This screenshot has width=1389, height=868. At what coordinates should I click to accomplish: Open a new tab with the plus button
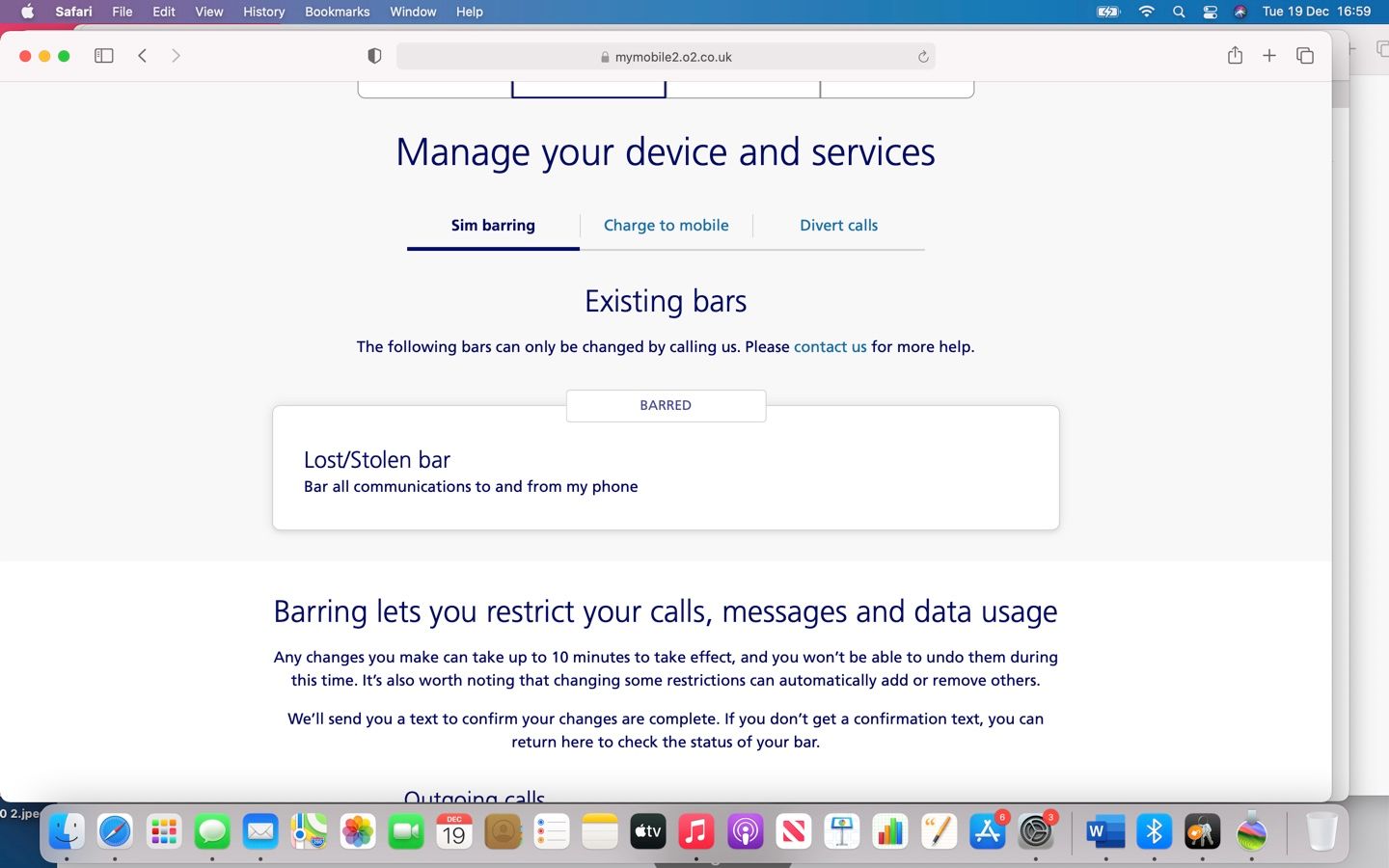tap(1269, 56)
